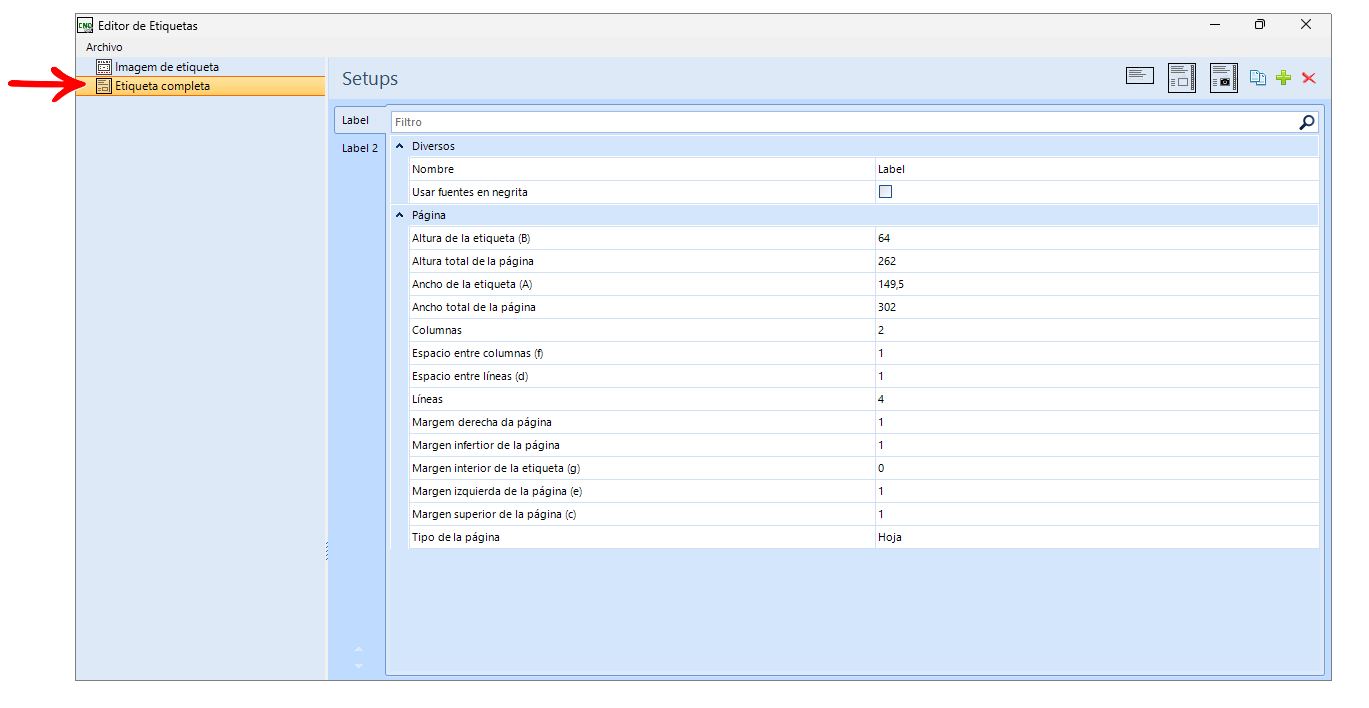Switch to the 'Label 2' tab

(360, 148)
